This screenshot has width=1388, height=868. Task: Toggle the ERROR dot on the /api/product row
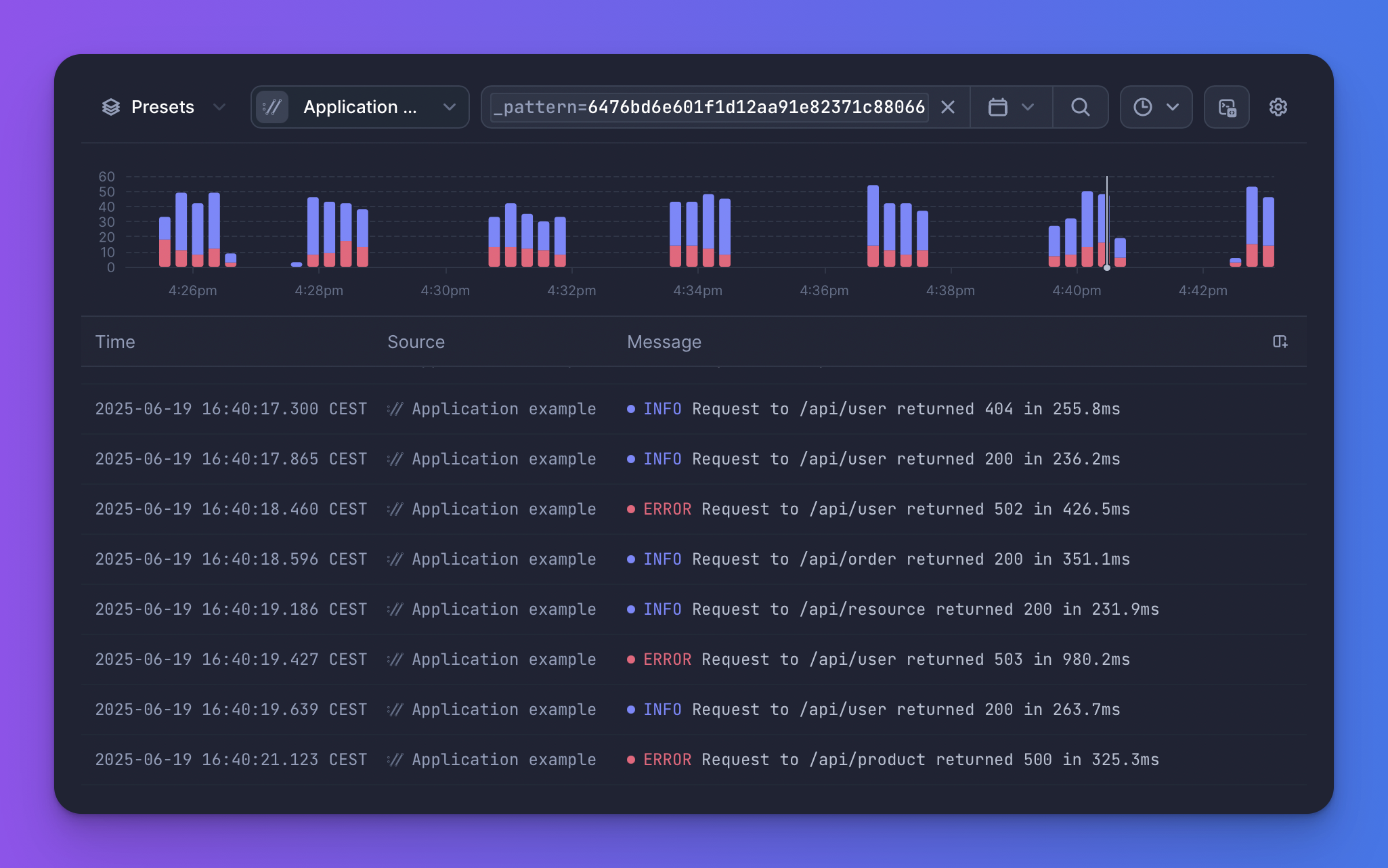click(x=631, y=760)
